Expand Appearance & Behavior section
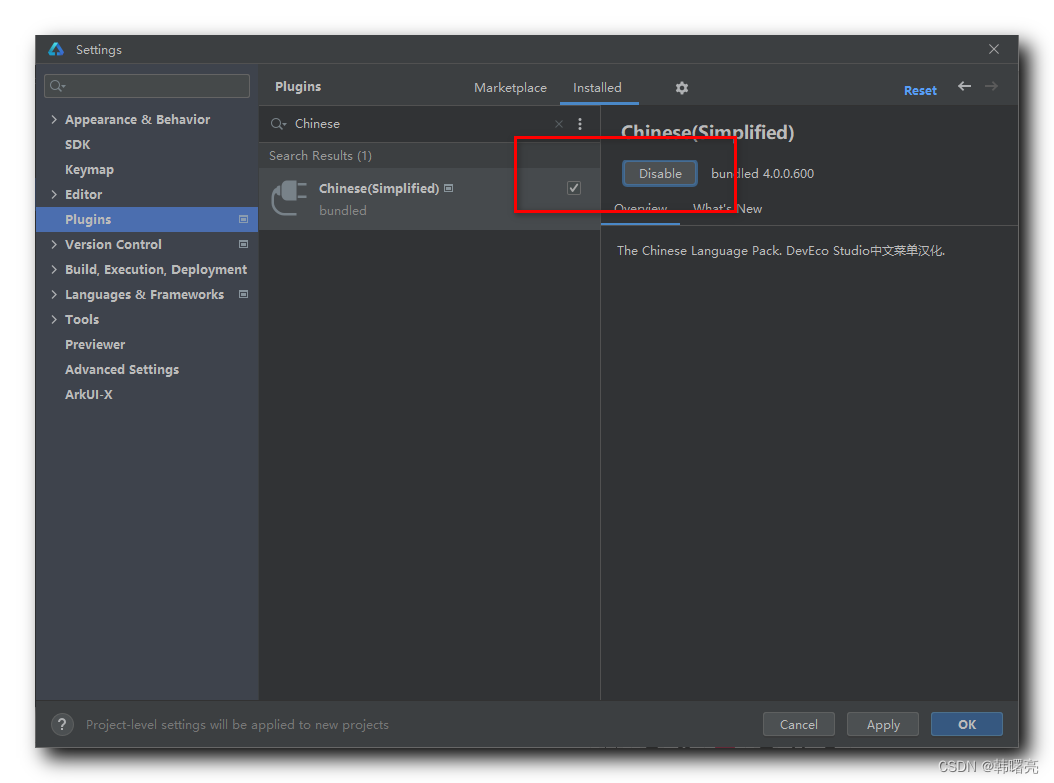This screenshot has width=1054, height=783. point(54,120)
